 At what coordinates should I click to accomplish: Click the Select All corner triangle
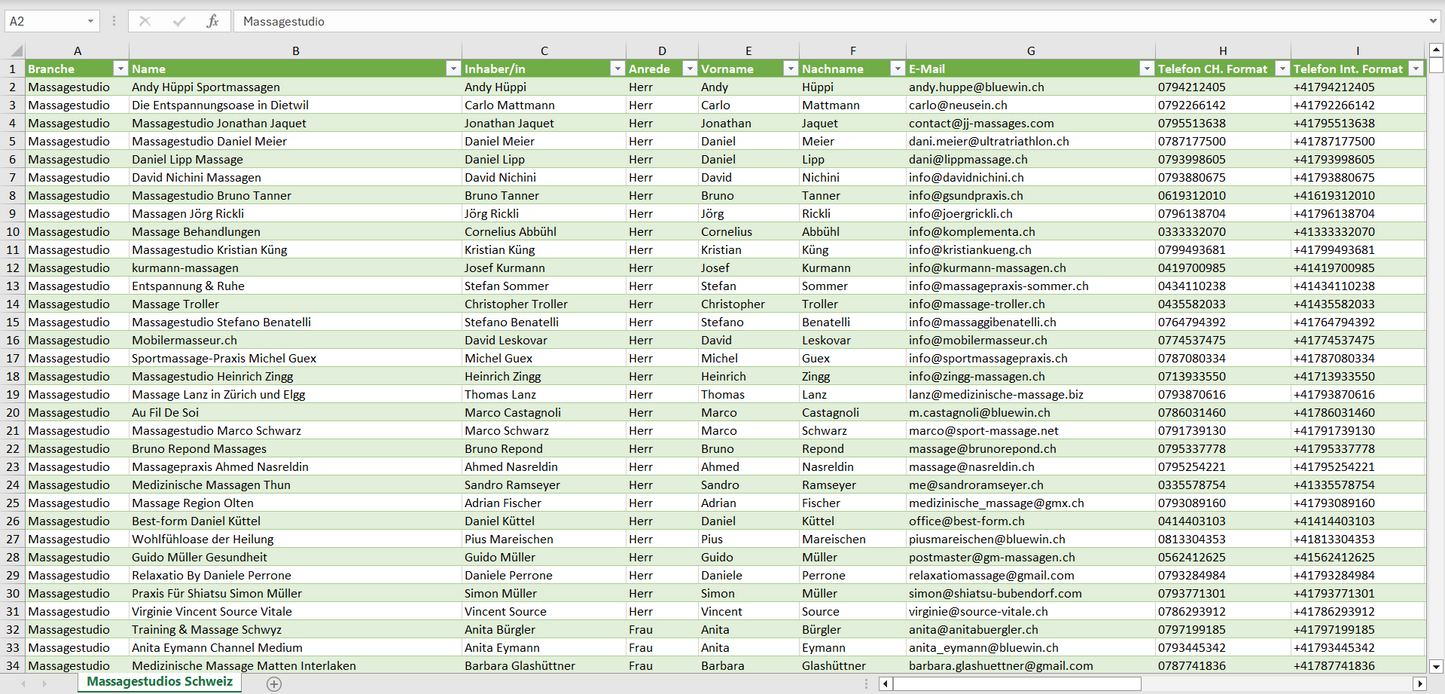point(16,51)
